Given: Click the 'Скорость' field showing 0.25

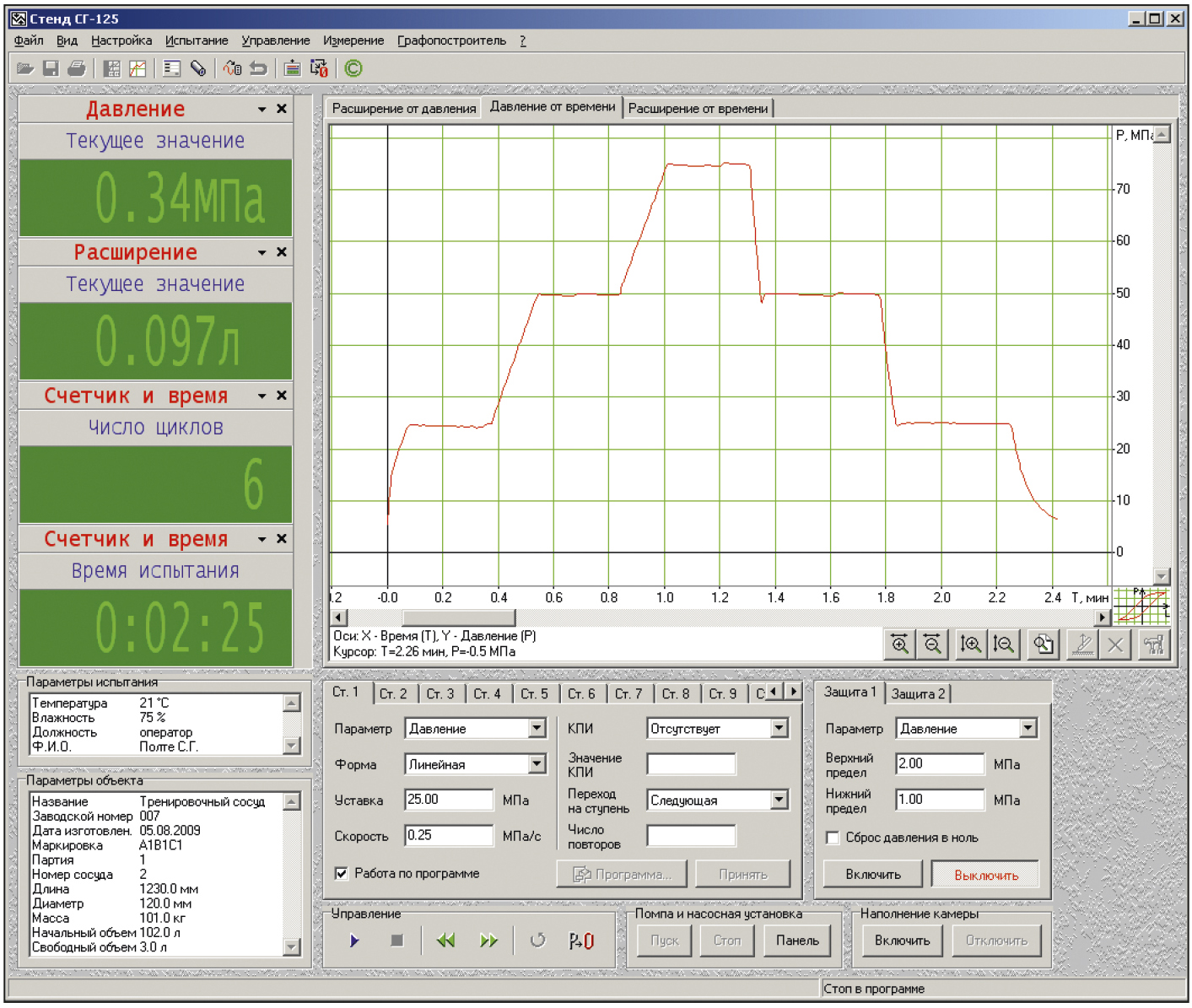Looking at the screenshot, I should (x=449, y=836).
